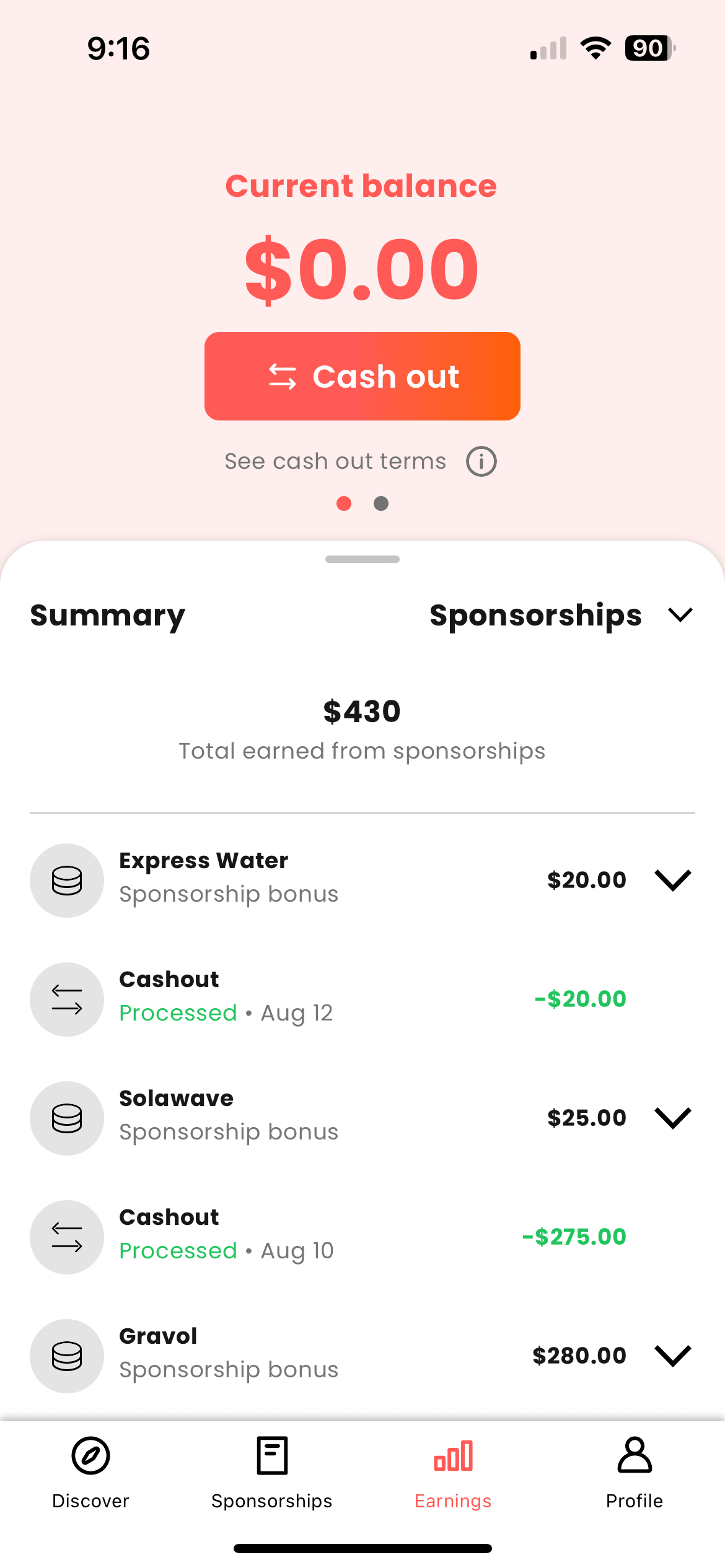
Task: Select the first balance page dot
Action: pyautogui.click(x=344, y=503)
